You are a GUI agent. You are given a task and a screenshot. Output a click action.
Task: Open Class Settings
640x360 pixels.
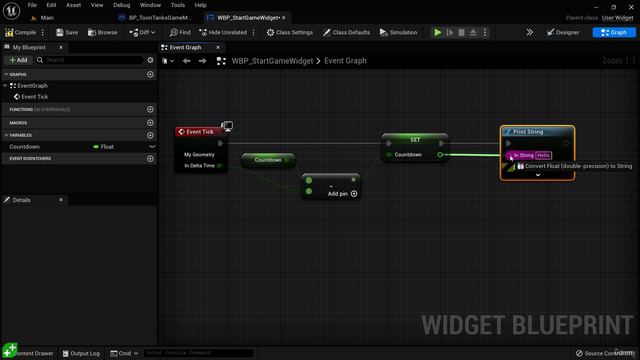(x=290, y=32)
